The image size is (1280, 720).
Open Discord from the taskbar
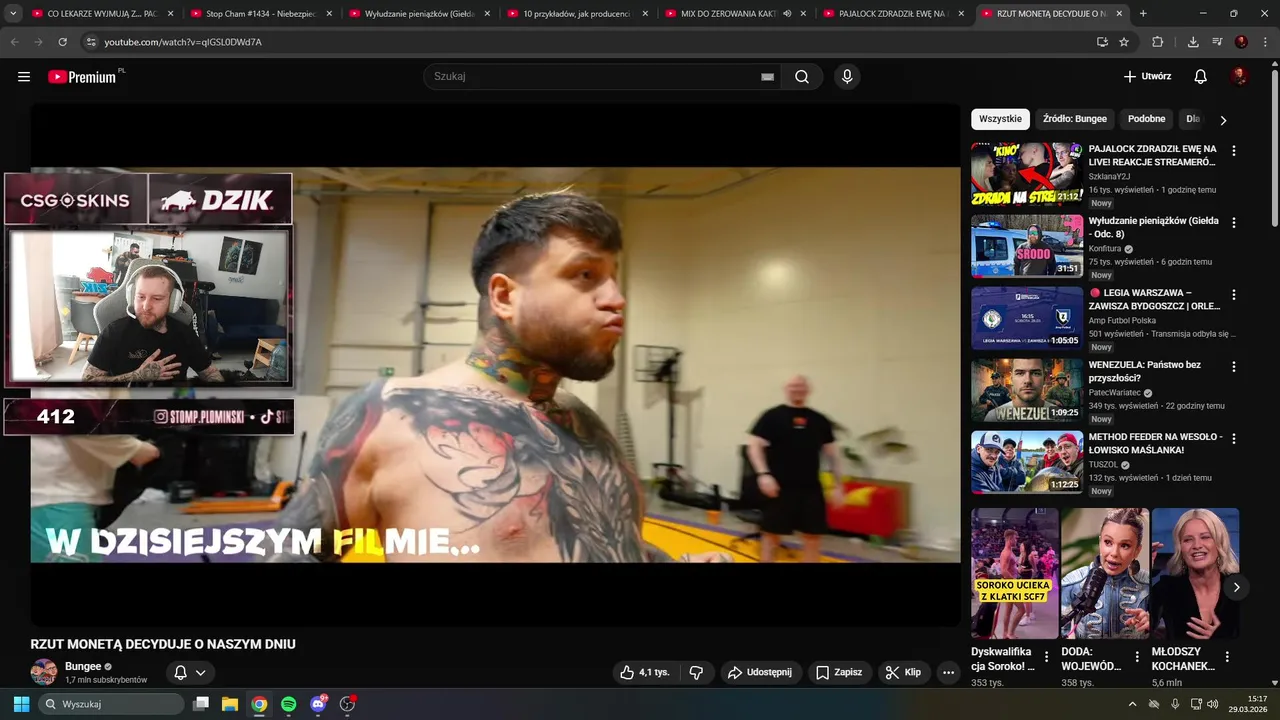pos(318,704)
